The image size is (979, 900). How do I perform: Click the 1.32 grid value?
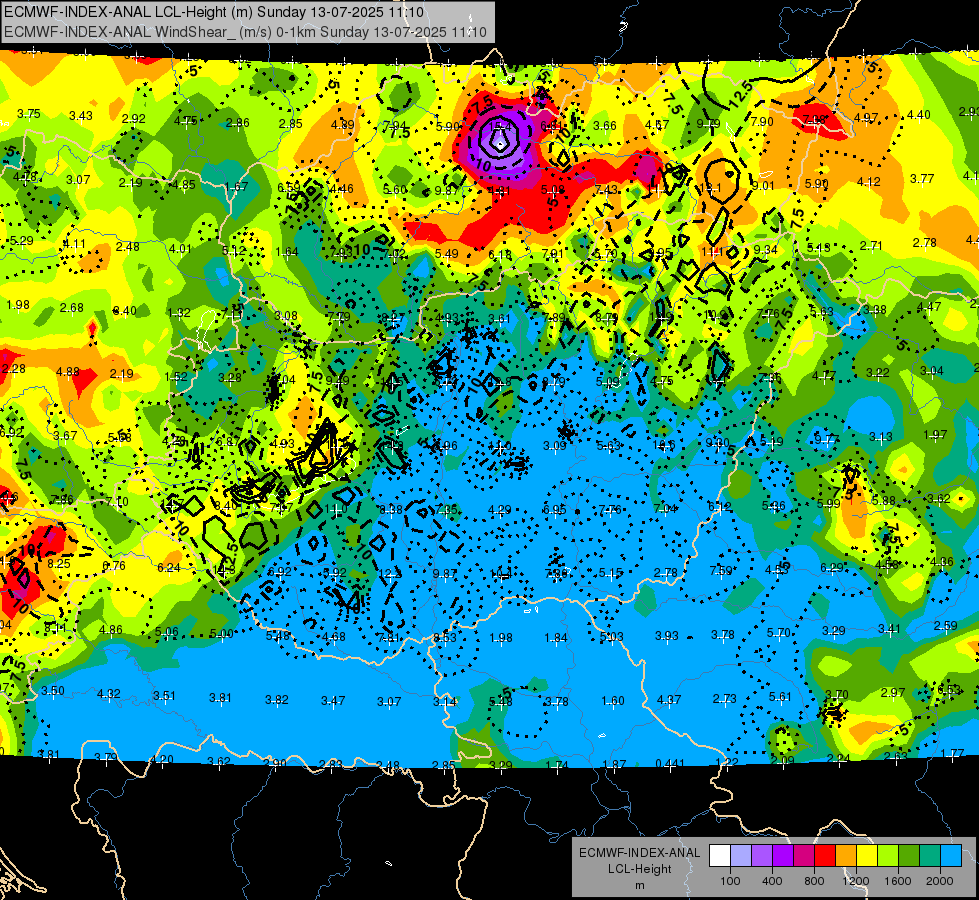pos(179,312)
